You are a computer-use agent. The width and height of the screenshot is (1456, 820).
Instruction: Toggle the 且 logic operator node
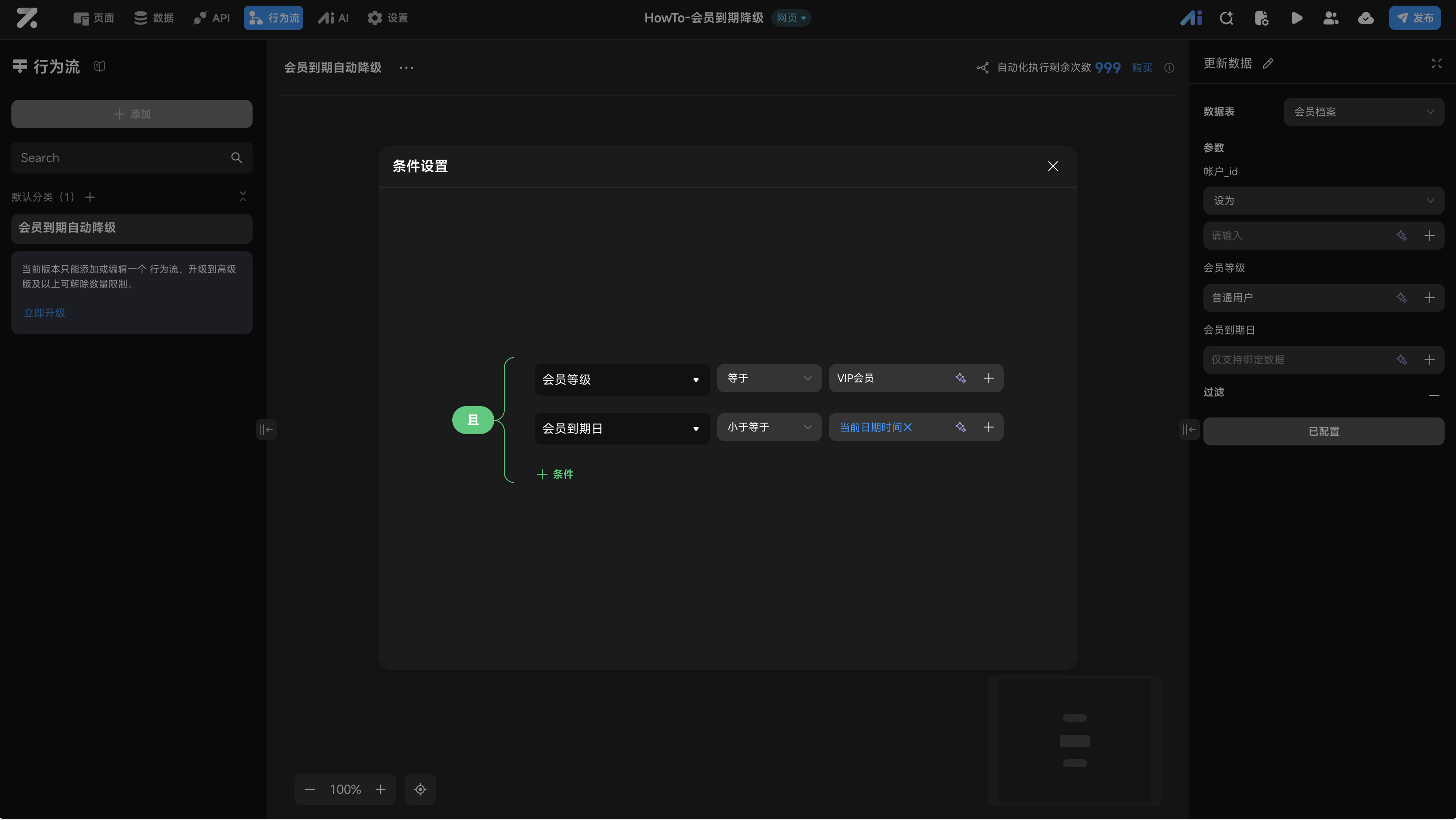(472, 420)
